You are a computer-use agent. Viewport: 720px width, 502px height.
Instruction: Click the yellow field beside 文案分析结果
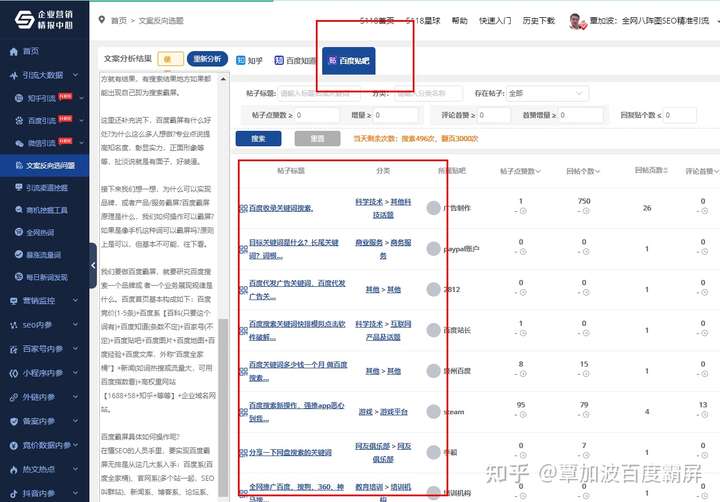(x=170, y=59)
